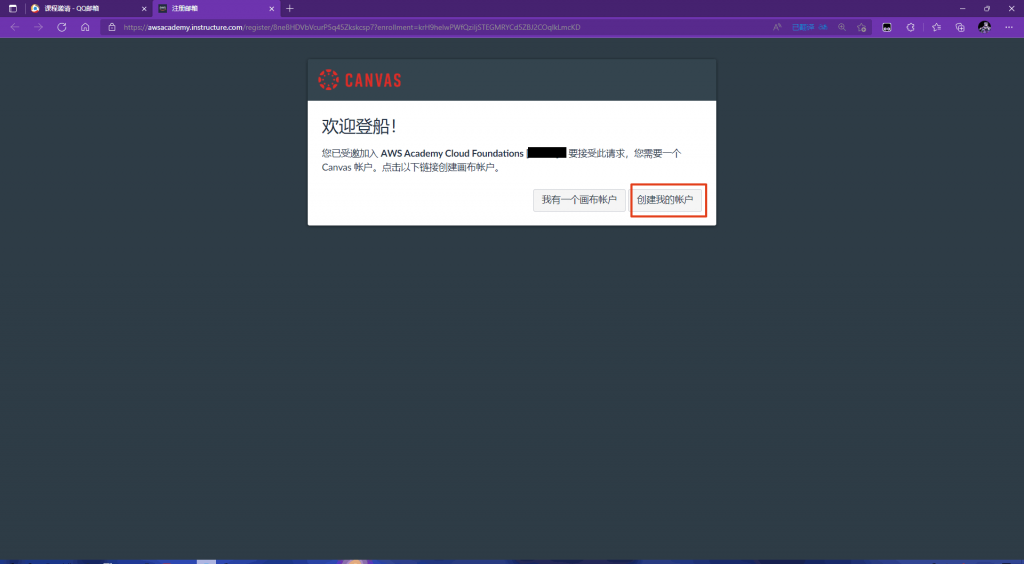View site security lock info
This screenshot has height=564, width=1024.
tap(112, 27)
